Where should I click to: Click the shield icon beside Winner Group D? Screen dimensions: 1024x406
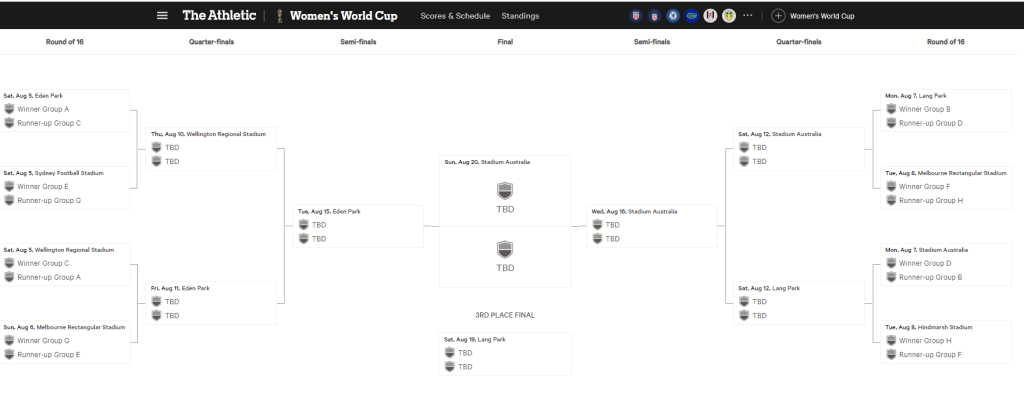point(890,263)
